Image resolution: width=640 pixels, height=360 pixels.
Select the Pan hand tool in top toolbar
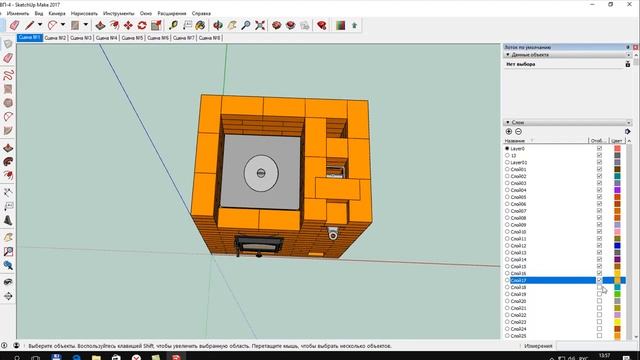232,25
